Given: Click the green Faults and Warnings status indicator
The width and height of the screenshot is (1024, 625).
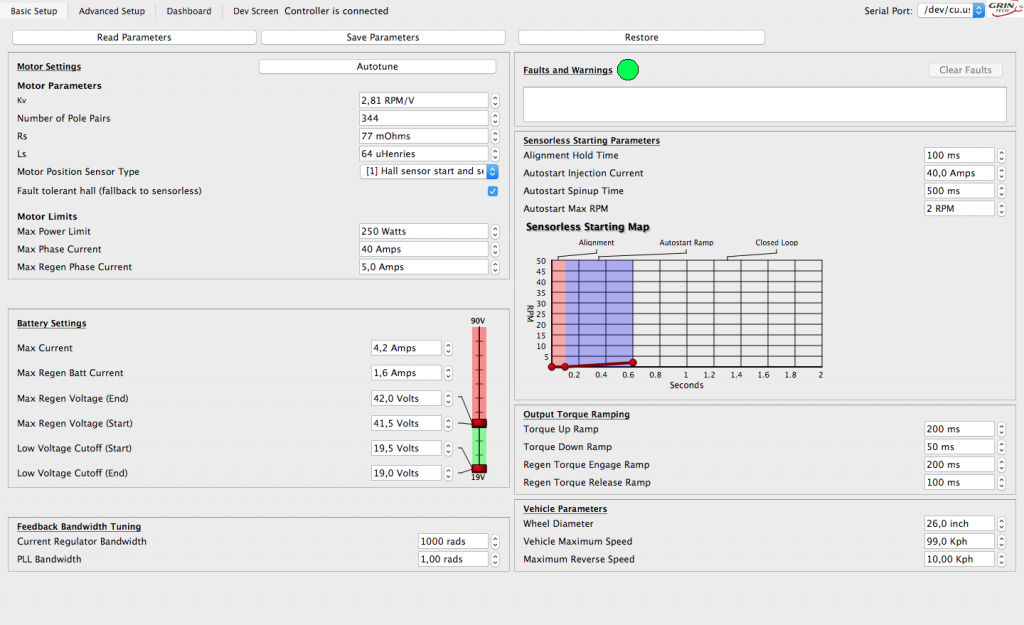Looking at the screenshot, I should point(628,70).
